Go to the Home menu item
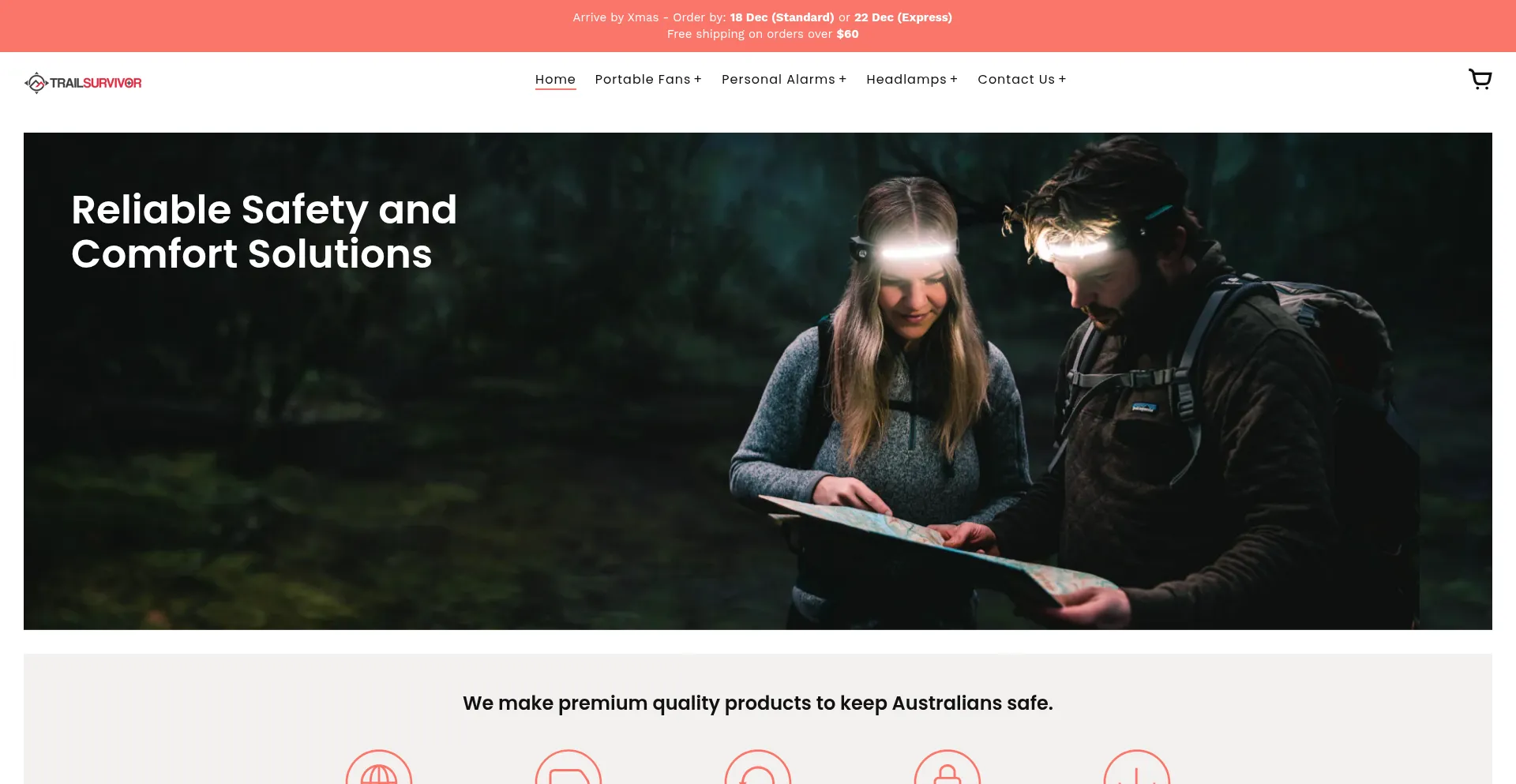The image size is (1516, 784). click(x=555, y=80)
